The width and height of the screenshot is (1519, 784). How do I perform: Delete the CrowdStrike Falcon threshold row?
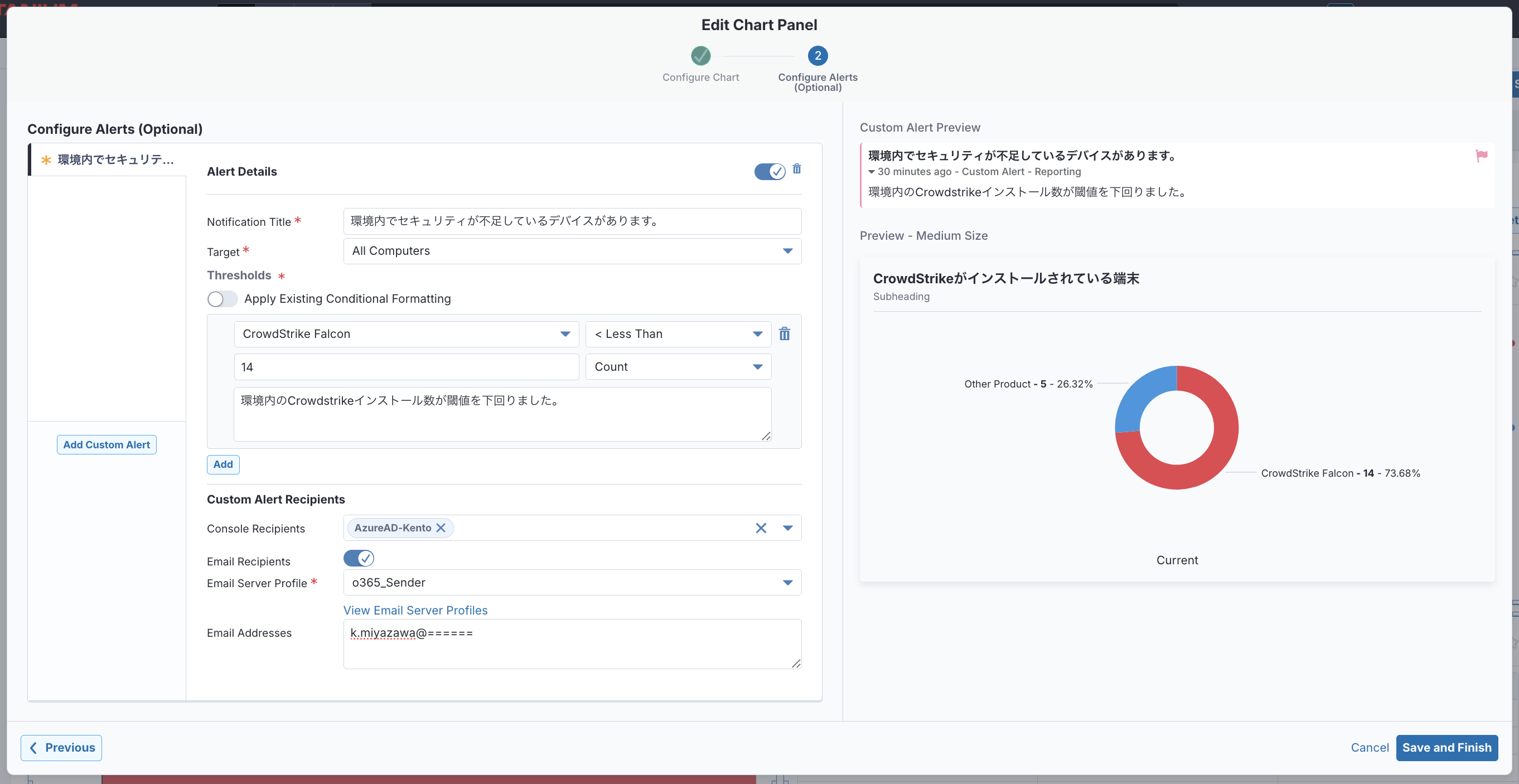(x=784, y=334)
